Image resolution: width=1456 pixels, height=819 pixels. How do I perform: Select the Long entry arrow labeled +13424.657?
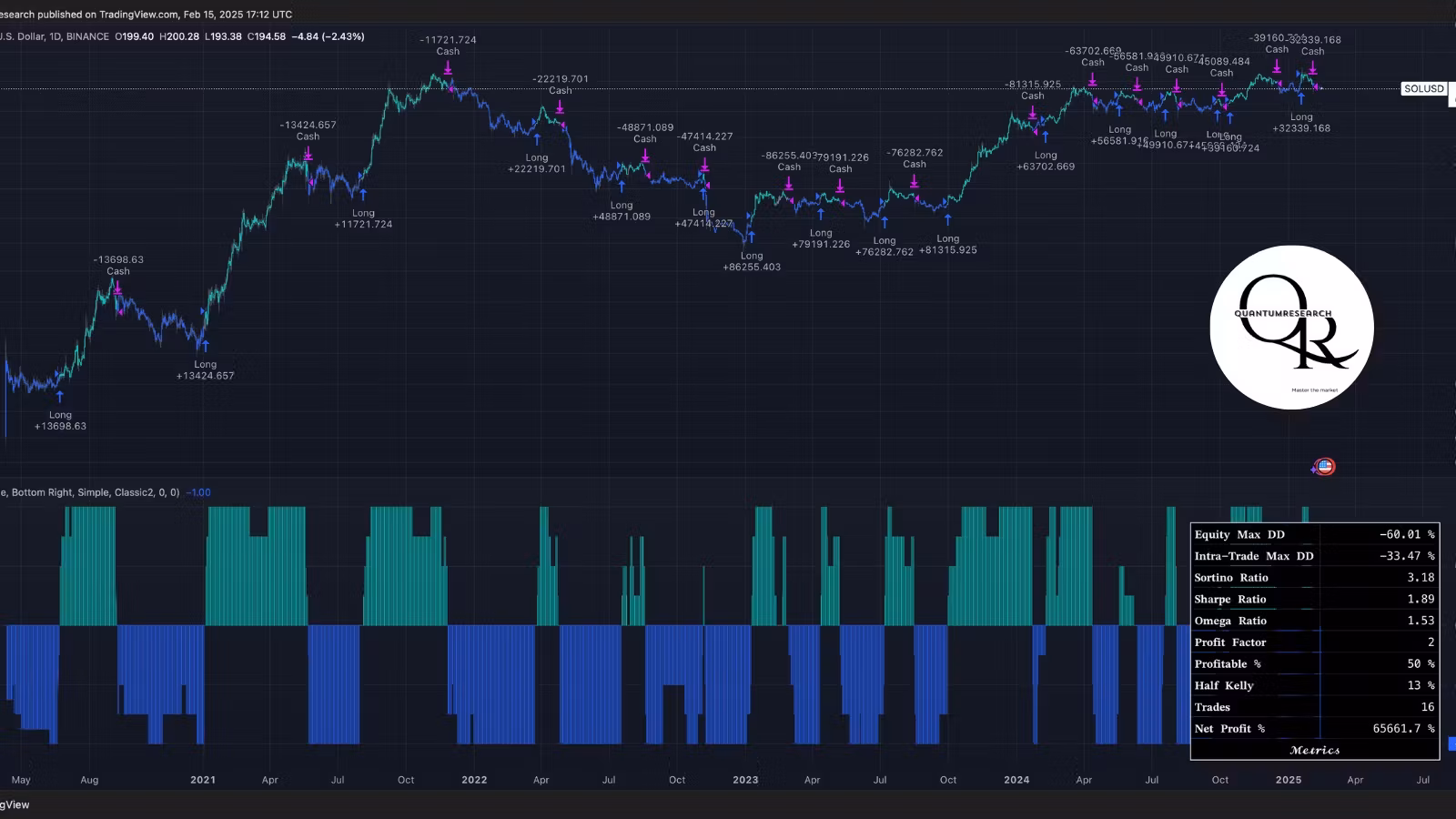205,347
